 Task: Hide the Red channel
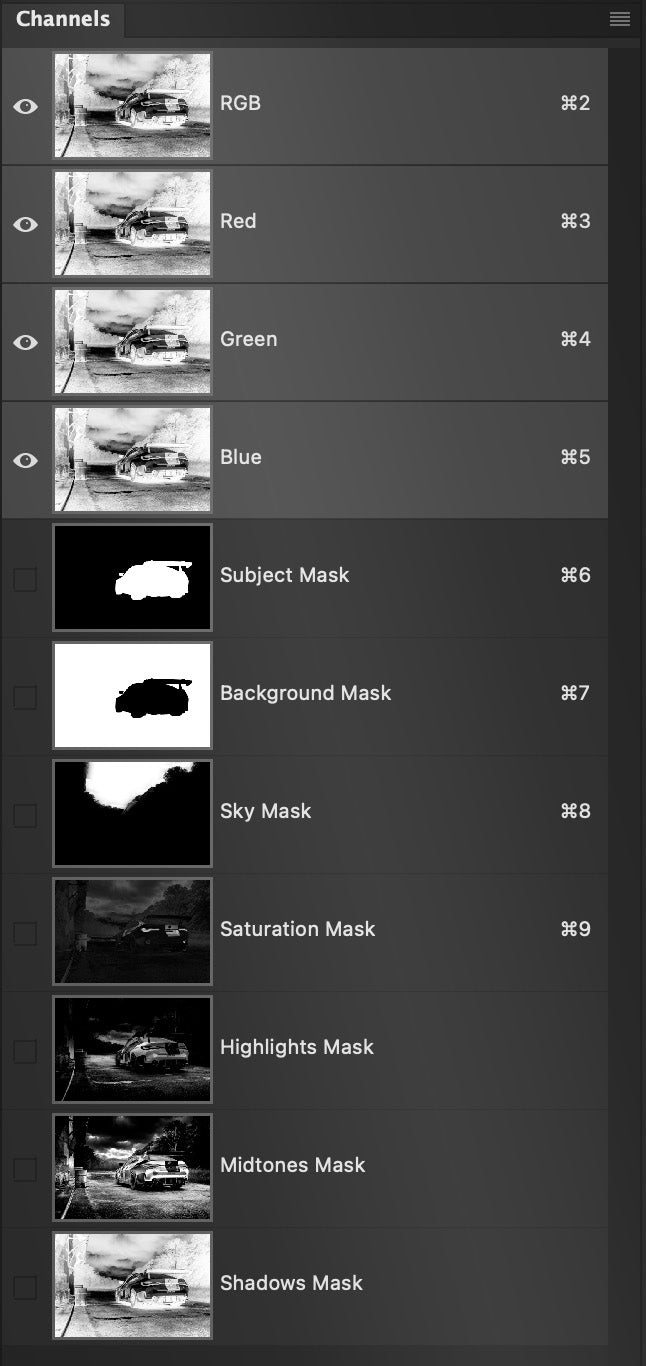coord(25,224)
